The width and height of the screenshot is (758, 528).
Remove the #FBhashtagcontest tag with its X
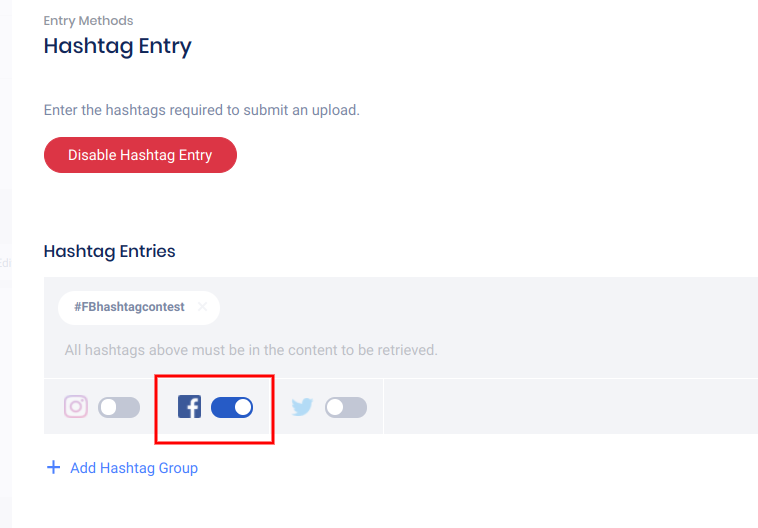click(202, 307)
